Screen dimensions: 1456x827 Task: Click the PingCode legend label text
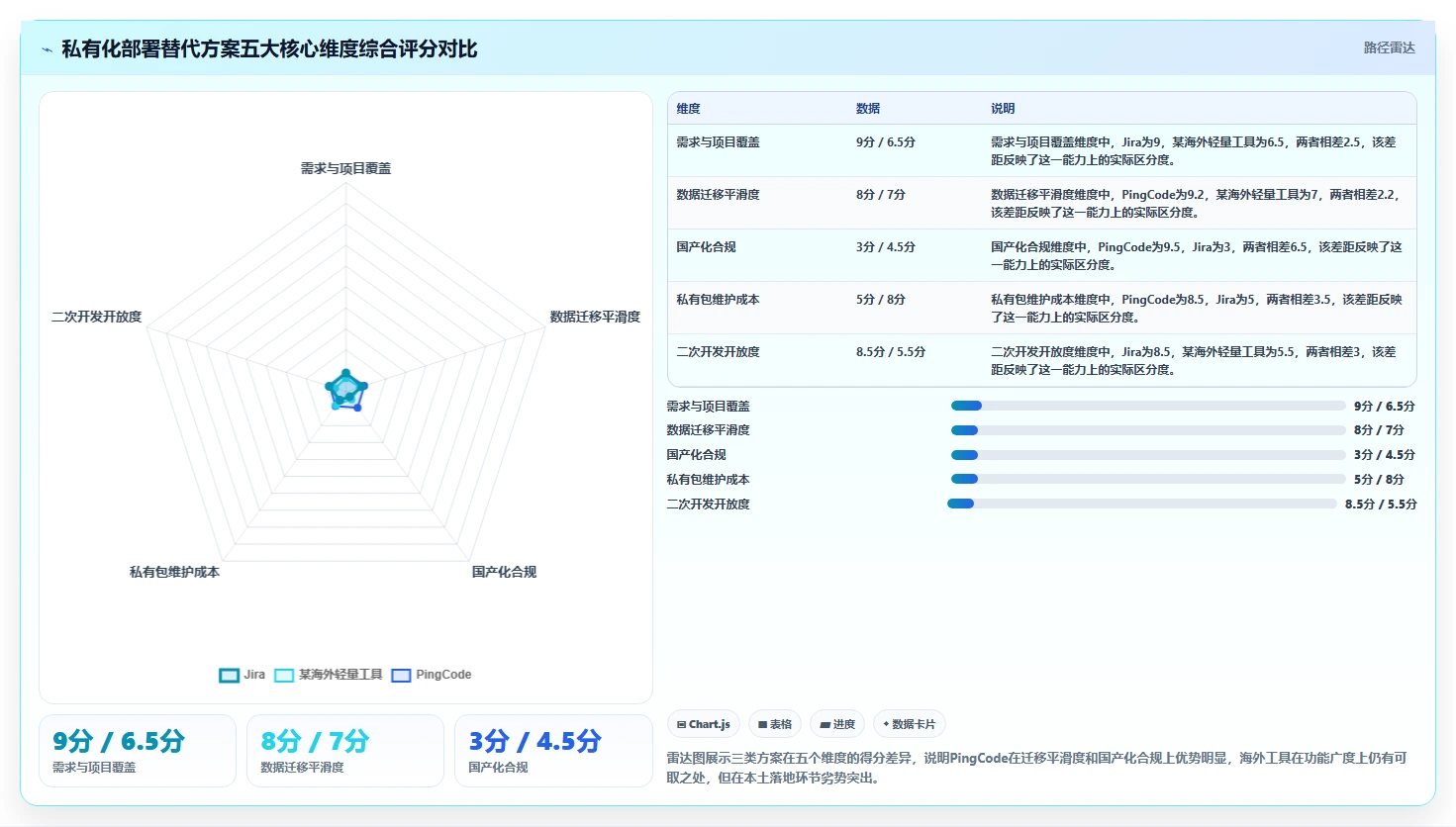pos(443,675)
